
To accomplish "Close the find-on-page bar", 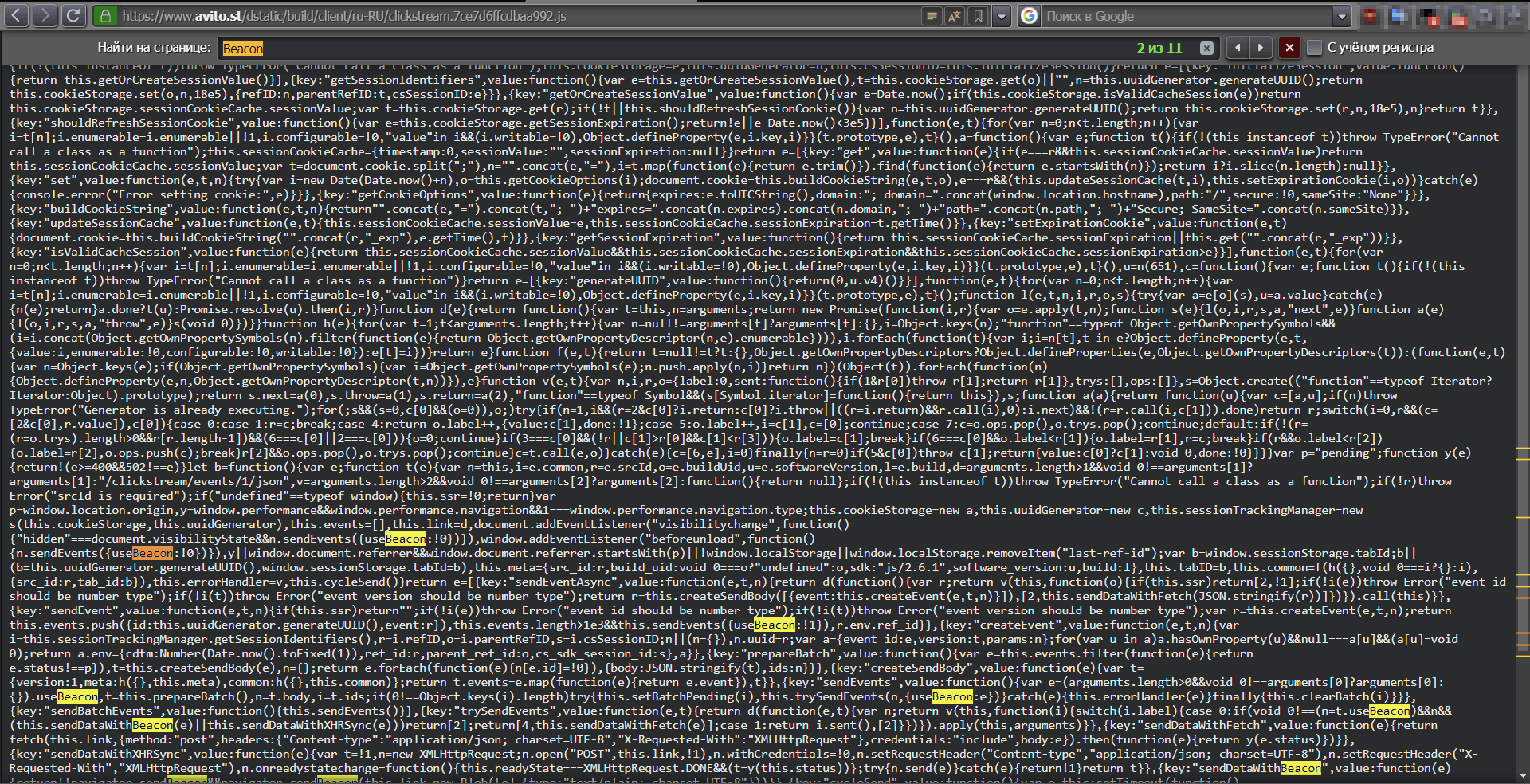I will pyautogui.click(x=1289, y=48).
